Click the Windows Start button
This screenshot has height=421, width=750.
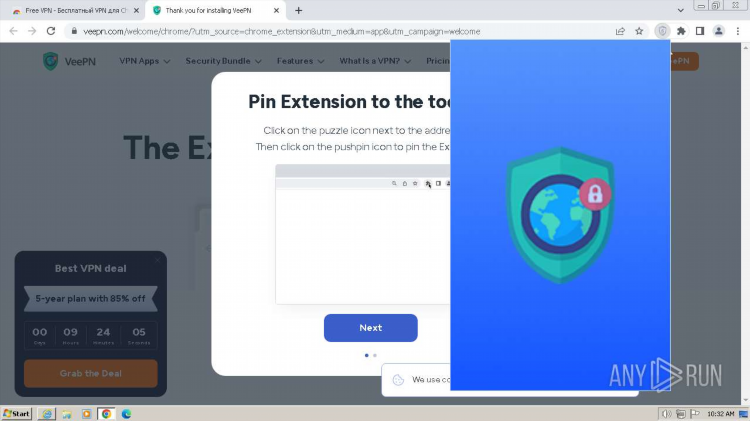pyautogui.click(x=17, y=414)
